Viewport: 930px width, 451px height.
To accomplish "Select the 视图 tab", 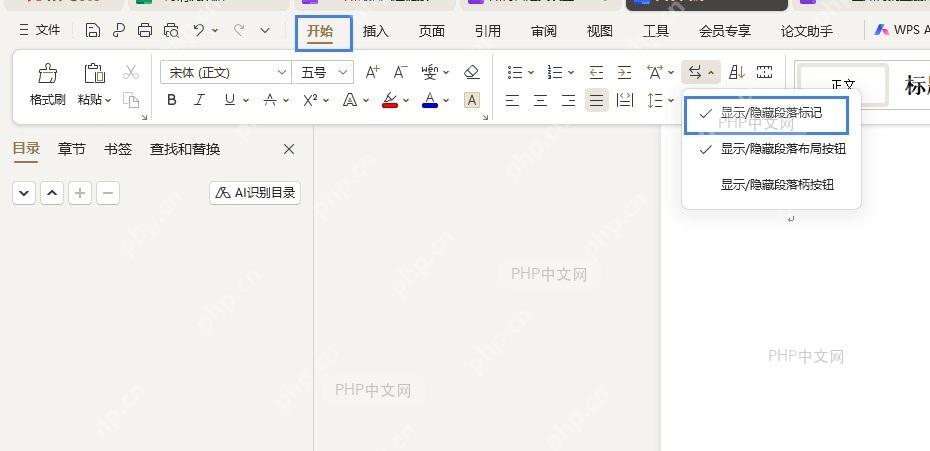I will coord(600,31).
